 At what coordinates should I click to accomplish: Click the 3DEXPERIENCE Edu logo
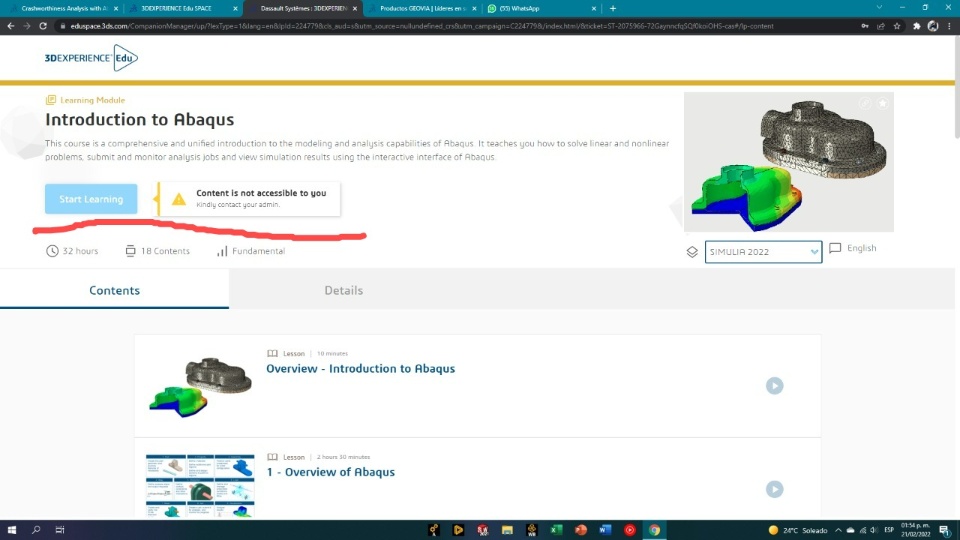(91, 58)
